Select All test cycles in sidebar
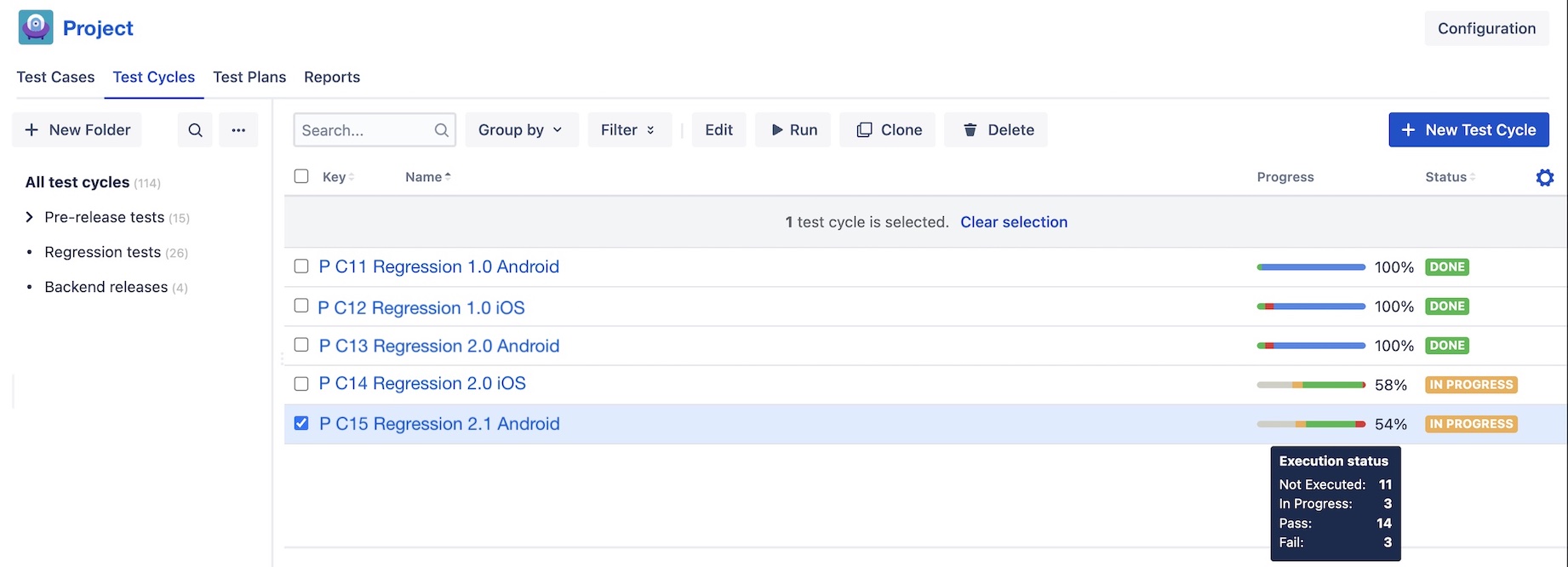The image size is (1568, 567). (x=93, y=182)
